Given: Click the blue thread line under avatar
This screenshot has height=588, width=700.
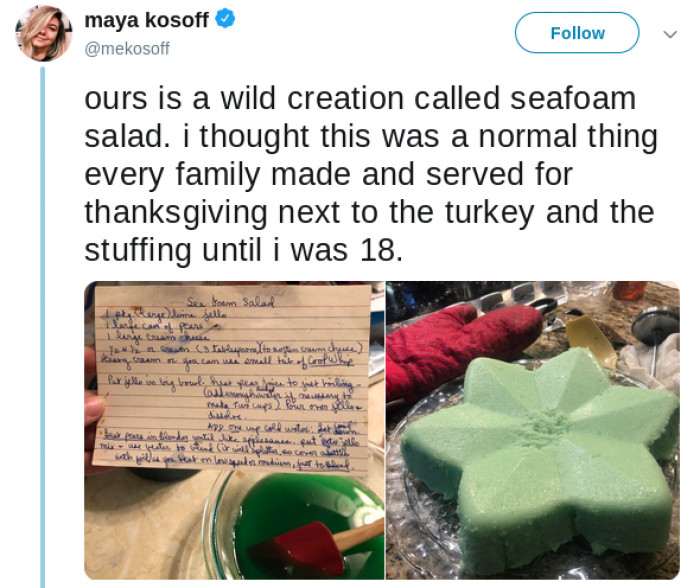Looking at the screenshot, I should point(43,327).
